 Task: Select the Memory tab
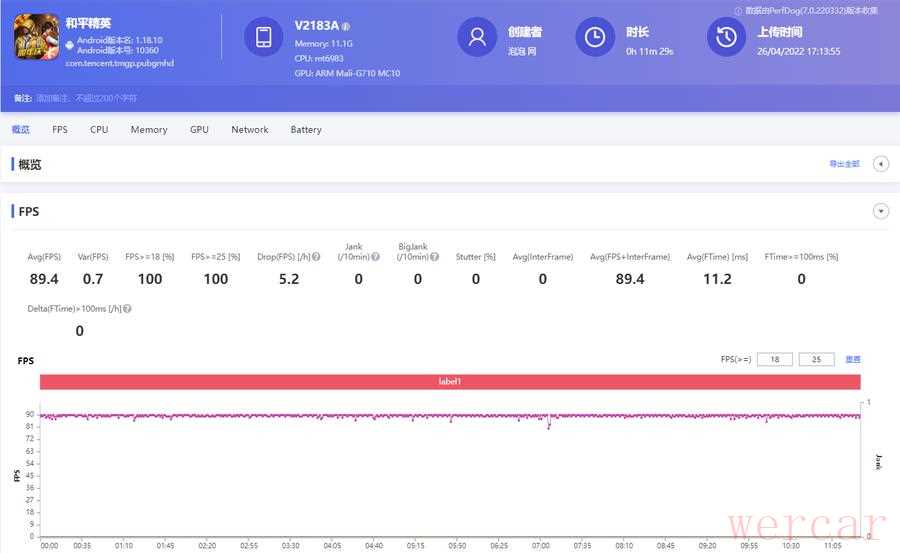[x=149, y=130]
